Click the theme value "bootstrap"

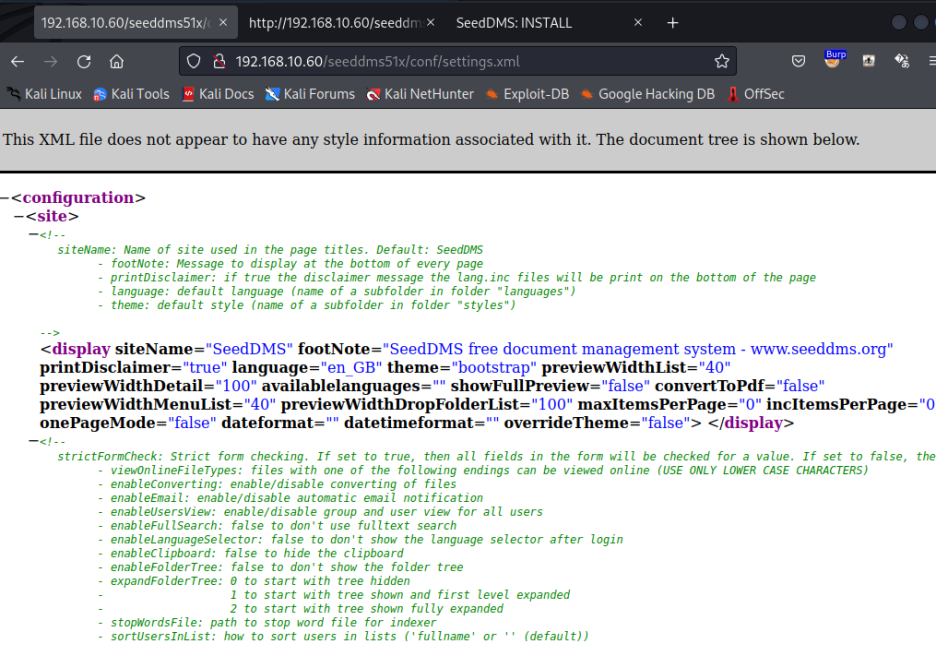(494, 368)
